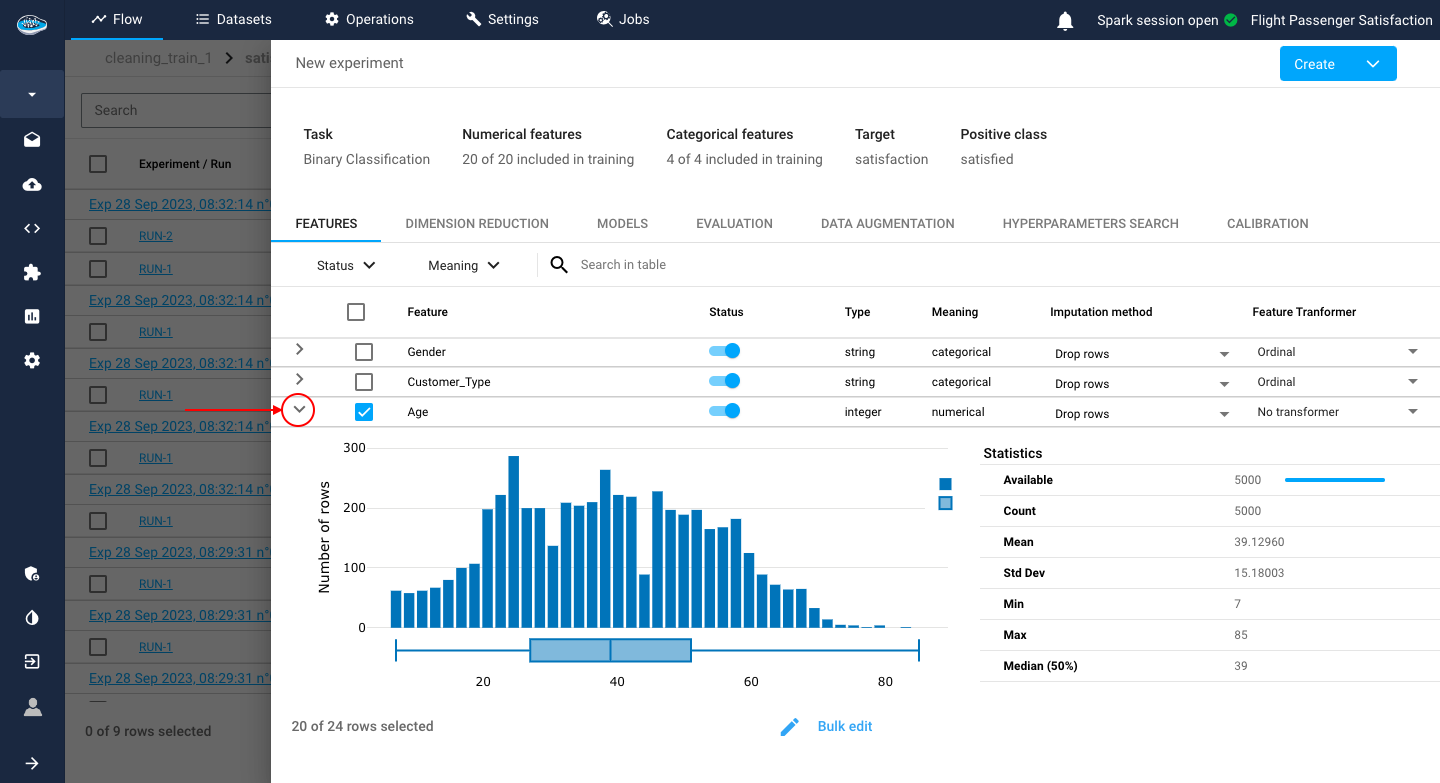Open the bar chart sidebar icon
The width and height of the screenshot is (1440, 783).
point(32,316)
